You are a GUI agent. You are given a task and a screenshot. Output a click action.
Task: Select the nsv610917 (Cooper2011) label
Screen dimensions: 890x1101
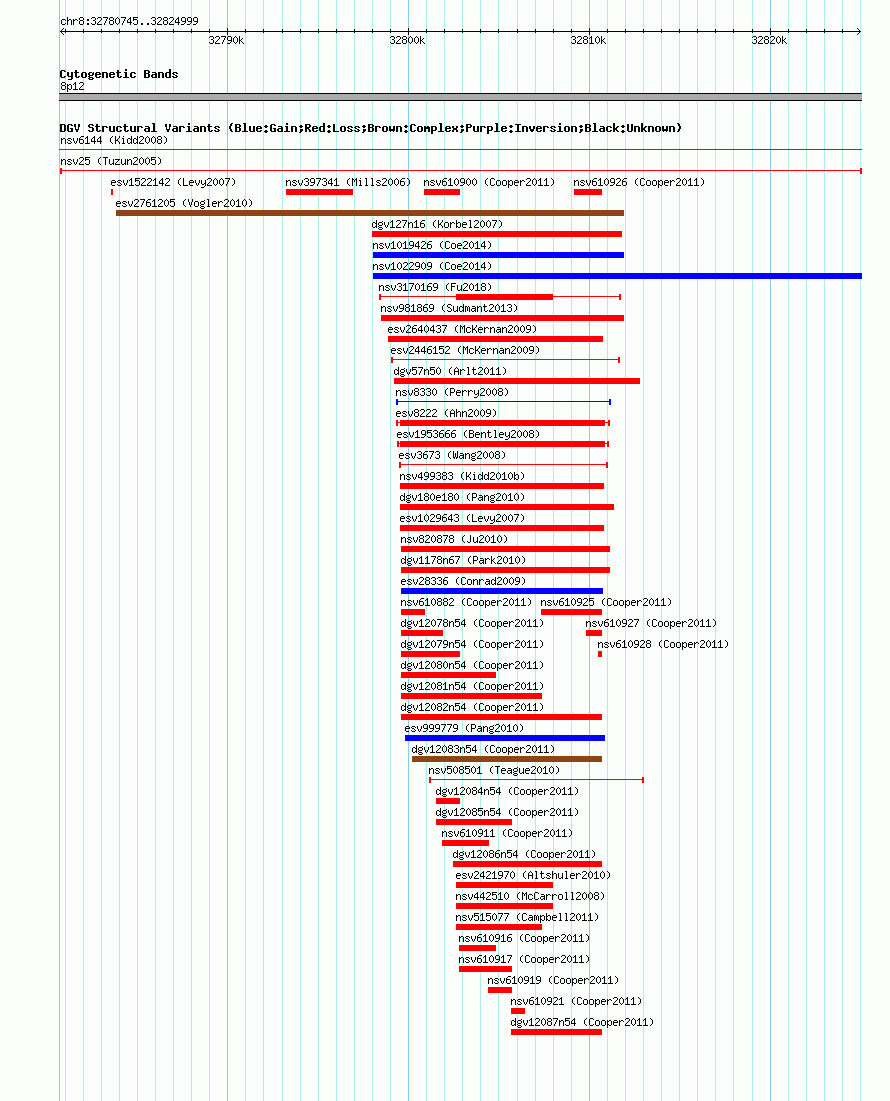[x=524, y=962]
